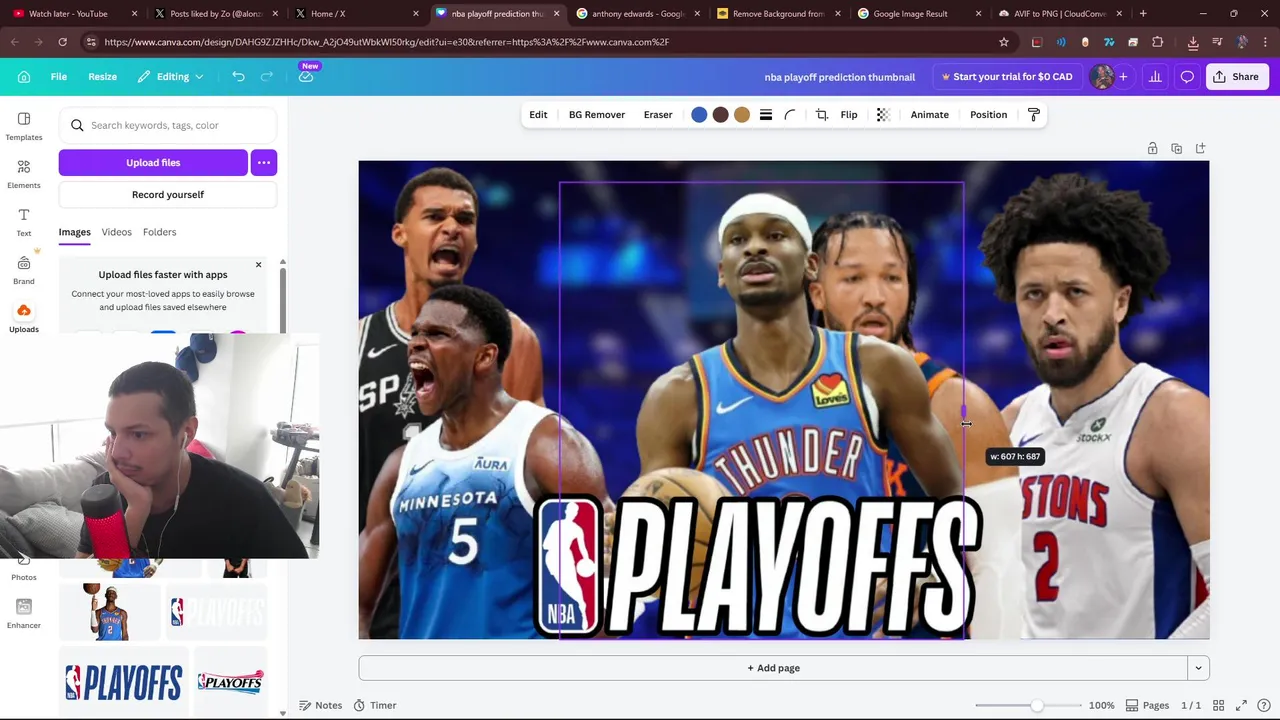Open the File menu
Screen dimensions: 1280x720
pos(59,77)
